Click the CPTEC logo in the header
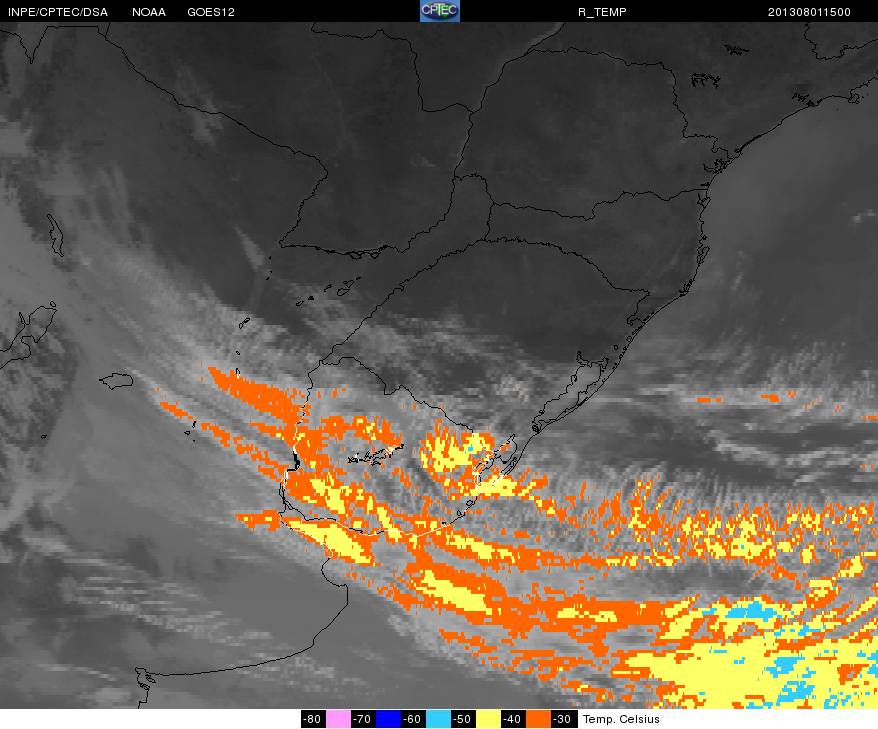This screenshot has width=878, height=729. 440,11
